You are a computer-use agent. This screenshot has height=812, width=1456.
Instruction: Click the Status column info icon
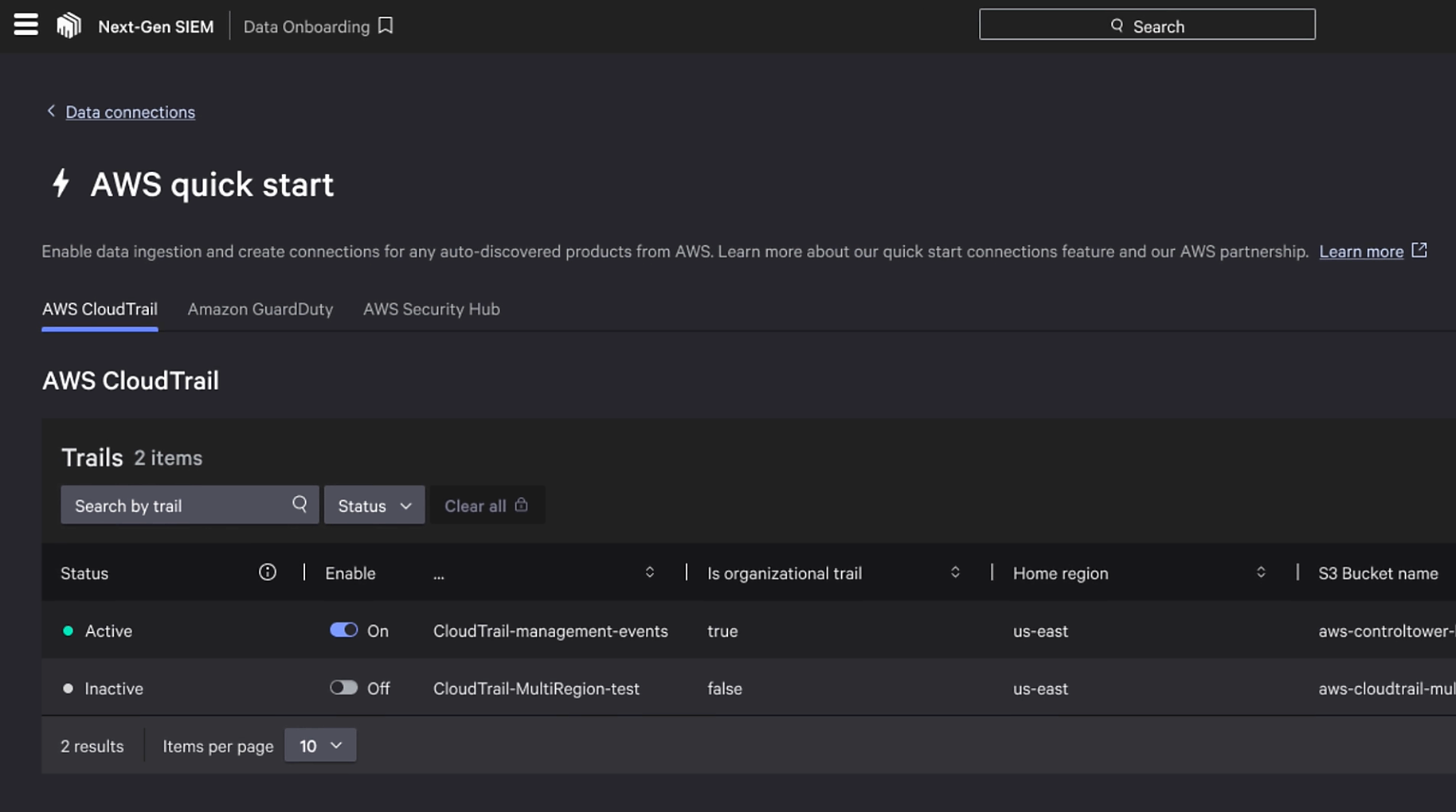coord(268,572)
